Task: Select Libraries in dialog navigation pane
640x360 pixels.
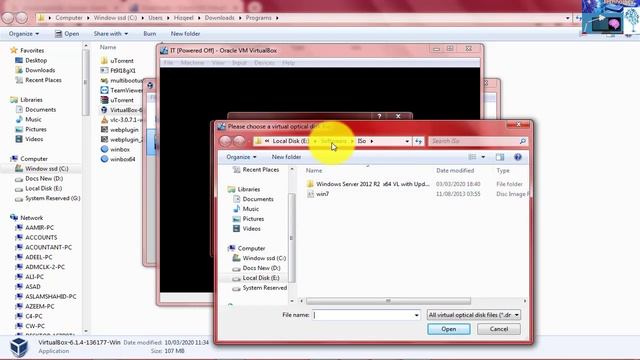Action: click(244, 189)
